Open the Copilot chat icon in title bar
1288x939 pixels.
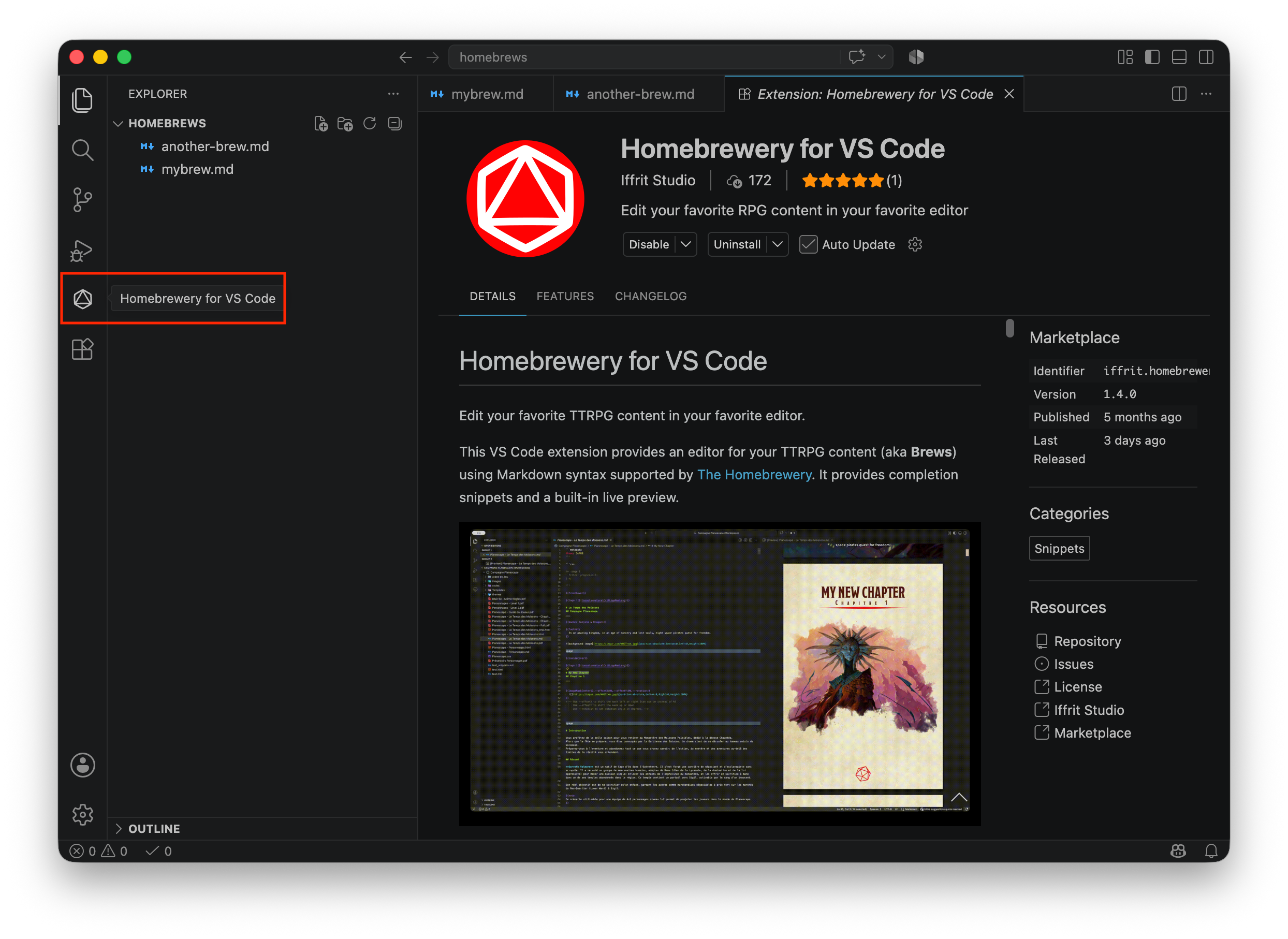pyautogui.click(x=857, y=57)
